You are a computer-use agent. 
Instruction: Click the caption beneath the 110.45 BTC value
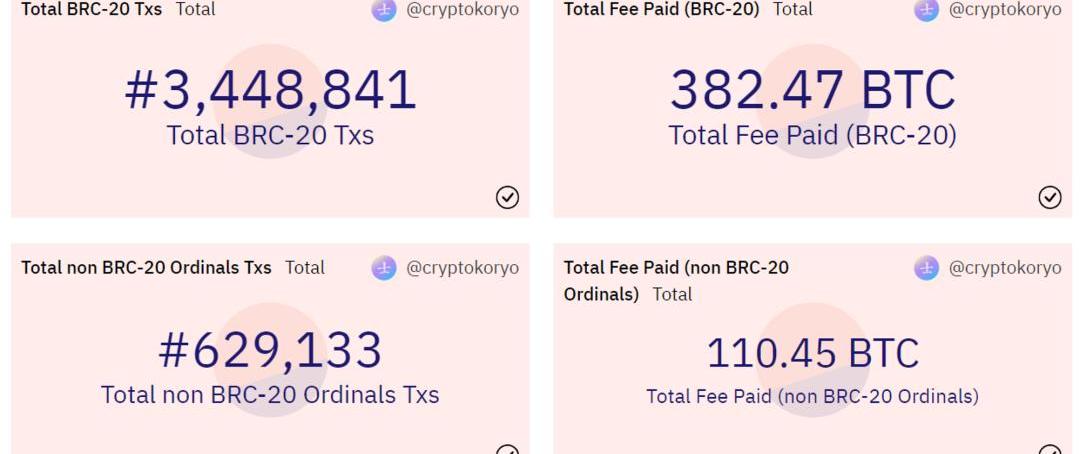812,397
